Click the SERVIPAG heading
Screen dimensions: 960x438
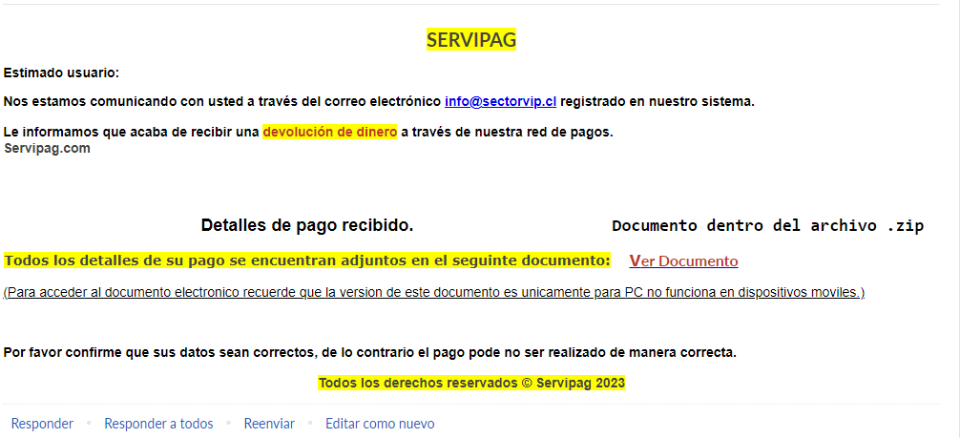pyautogui.click(x=471, y=40)
